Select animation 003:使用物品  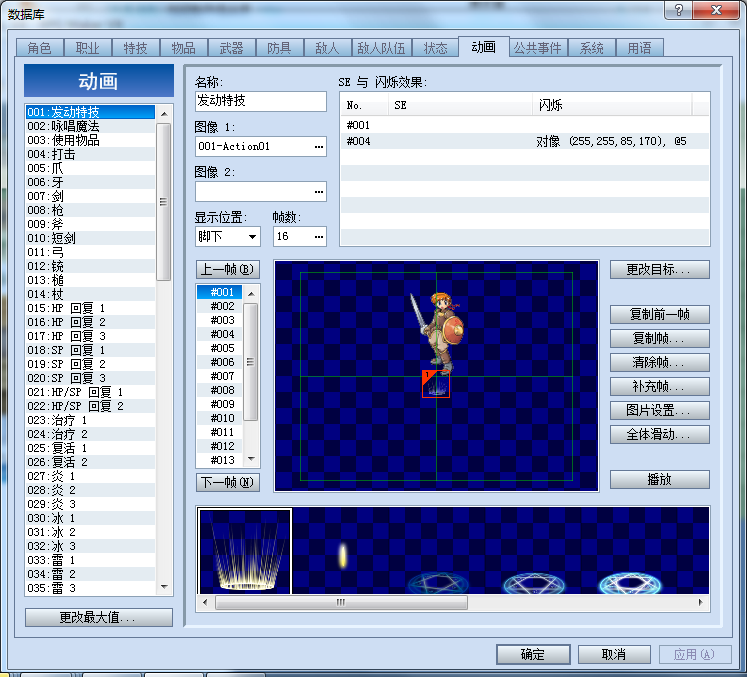click(x=90, y=140)
